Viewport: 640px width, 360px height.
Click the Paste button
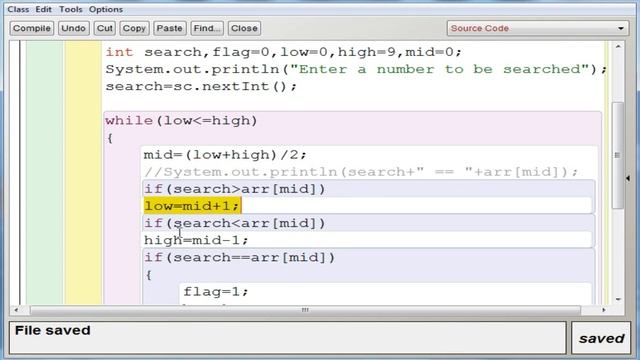click(x=169, y=28)
